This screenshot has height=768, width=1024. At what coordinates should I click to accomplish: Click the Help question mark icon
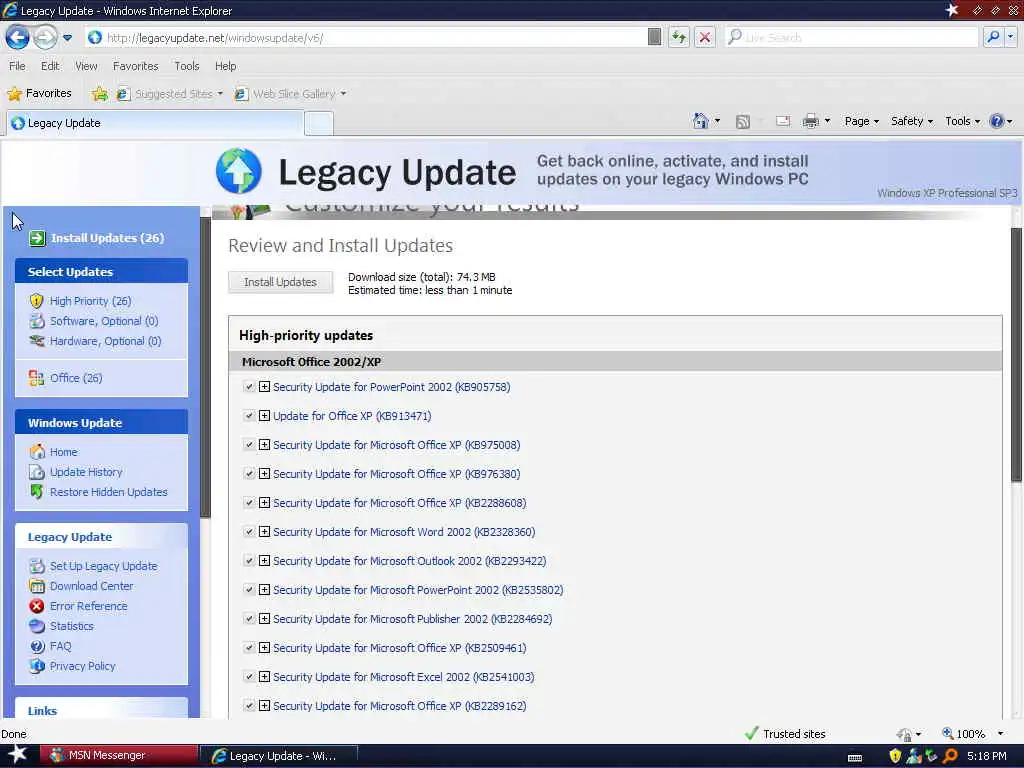pyautogui.click(x=996, y=121)
